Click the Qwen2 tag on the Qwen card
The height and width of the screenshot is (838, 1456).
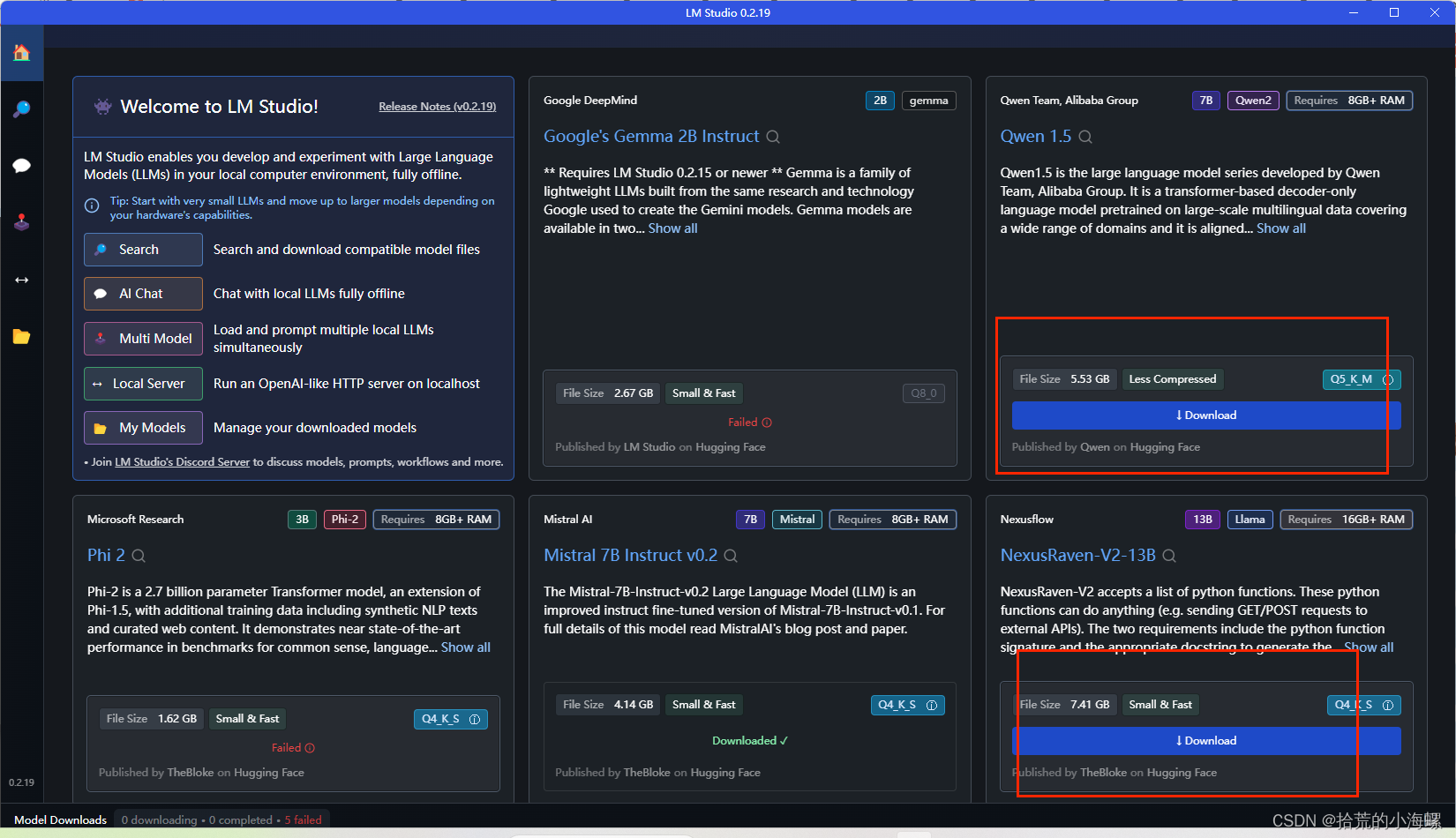tap(1253, 101)
